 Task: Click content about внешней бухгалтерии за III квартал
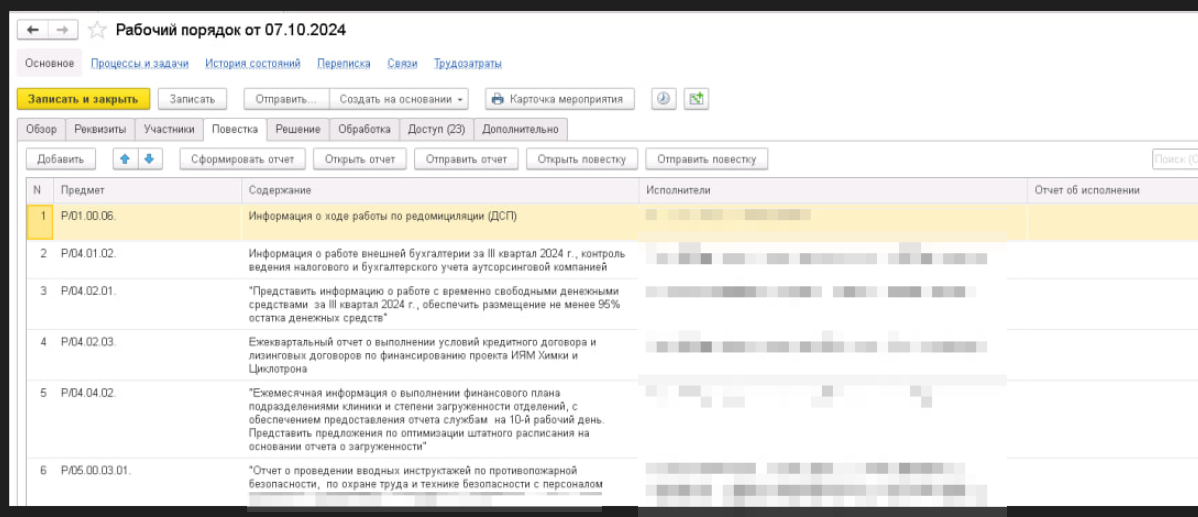click(437, 260)
